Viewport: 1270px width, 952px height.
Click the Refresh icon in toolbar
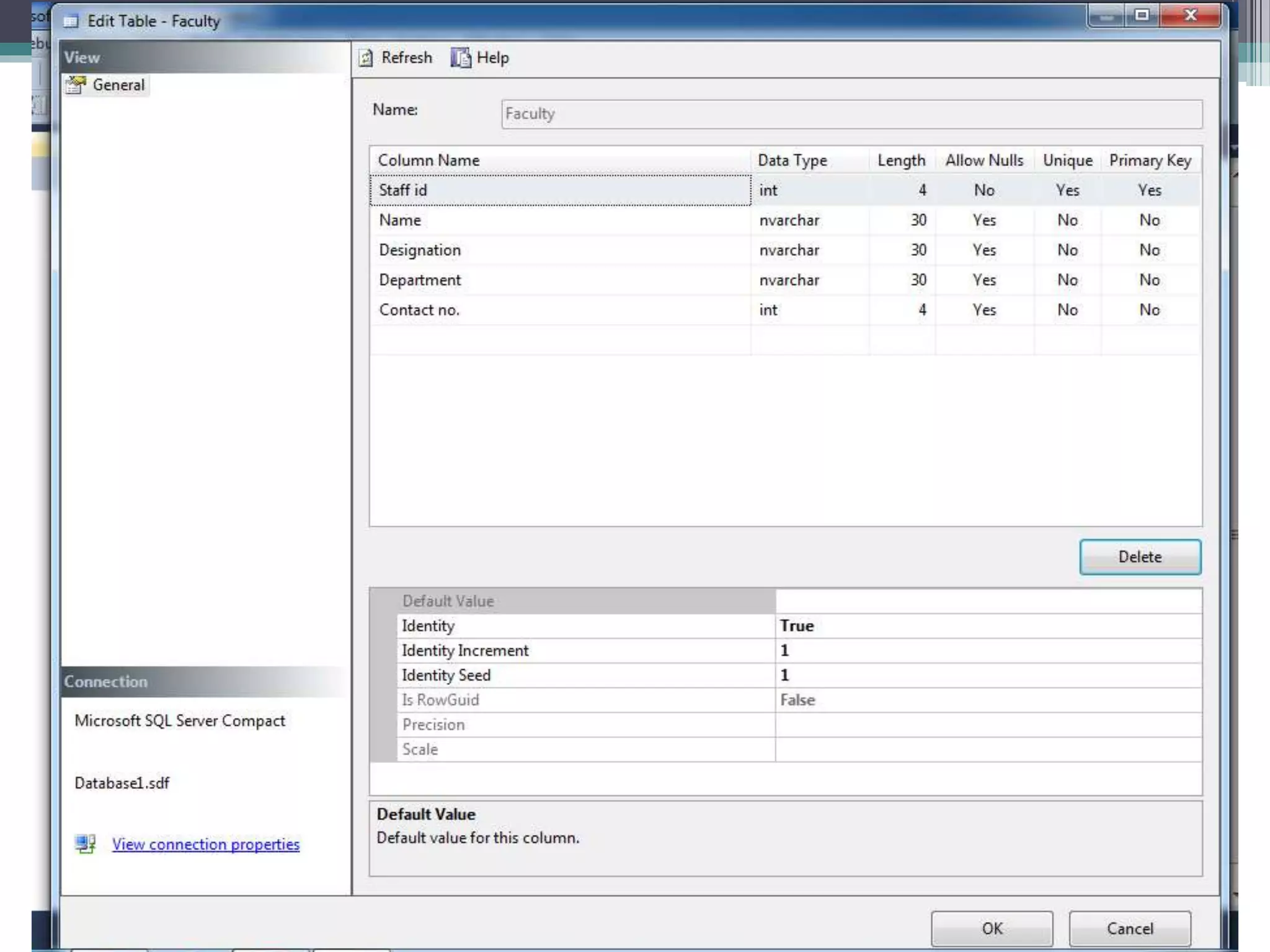[x=366, y=58]
